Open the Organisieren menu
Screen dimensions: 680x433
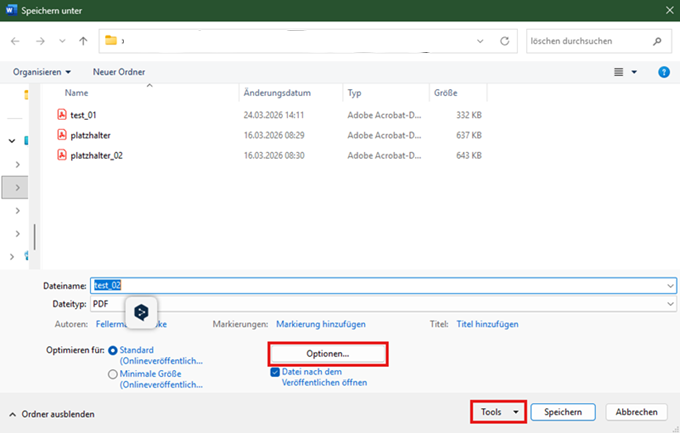(42, 72)
